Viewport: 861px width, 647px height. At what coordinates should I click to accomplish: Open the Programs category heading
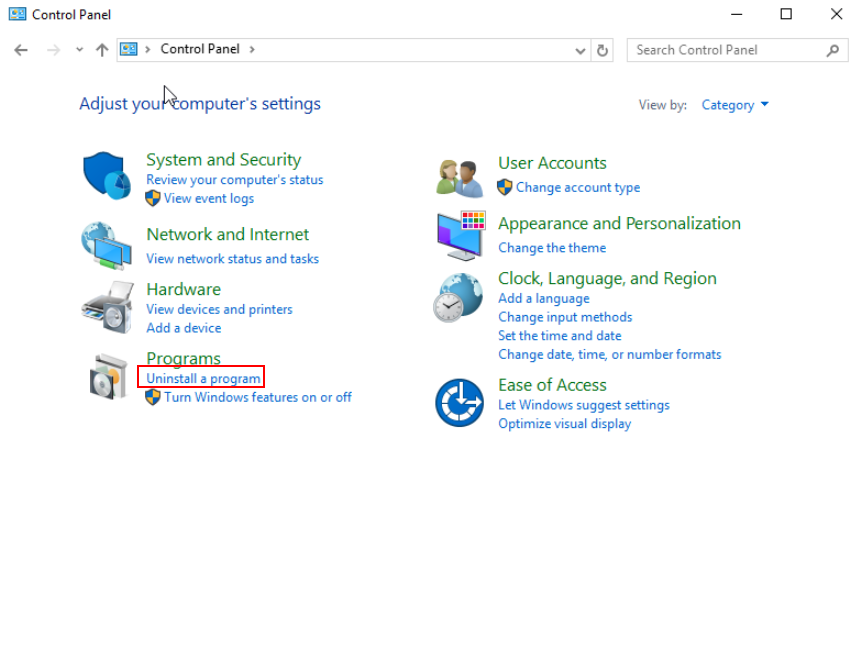183,358
